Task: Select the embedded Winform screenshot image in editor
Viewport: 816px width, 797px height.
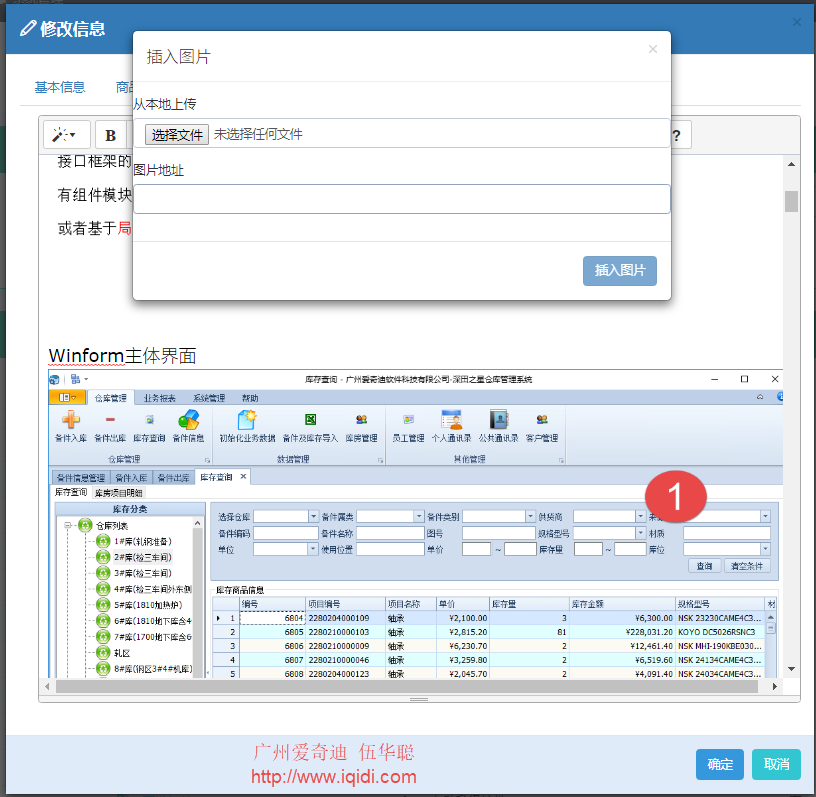Action: (x=415, y=523)
